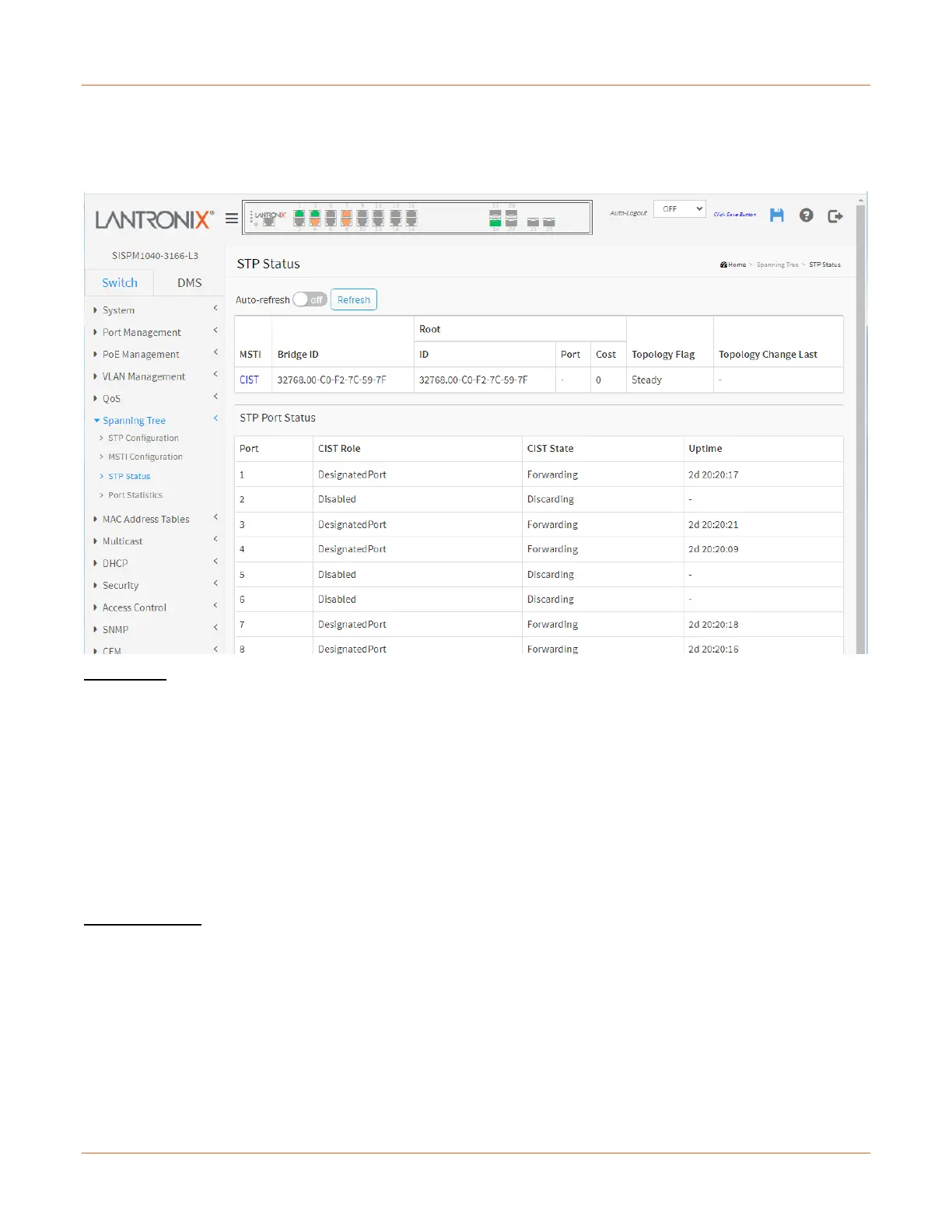The image size is (952, 1232).
Task: Click the Refresh button
Action: [x=354, y=299]
